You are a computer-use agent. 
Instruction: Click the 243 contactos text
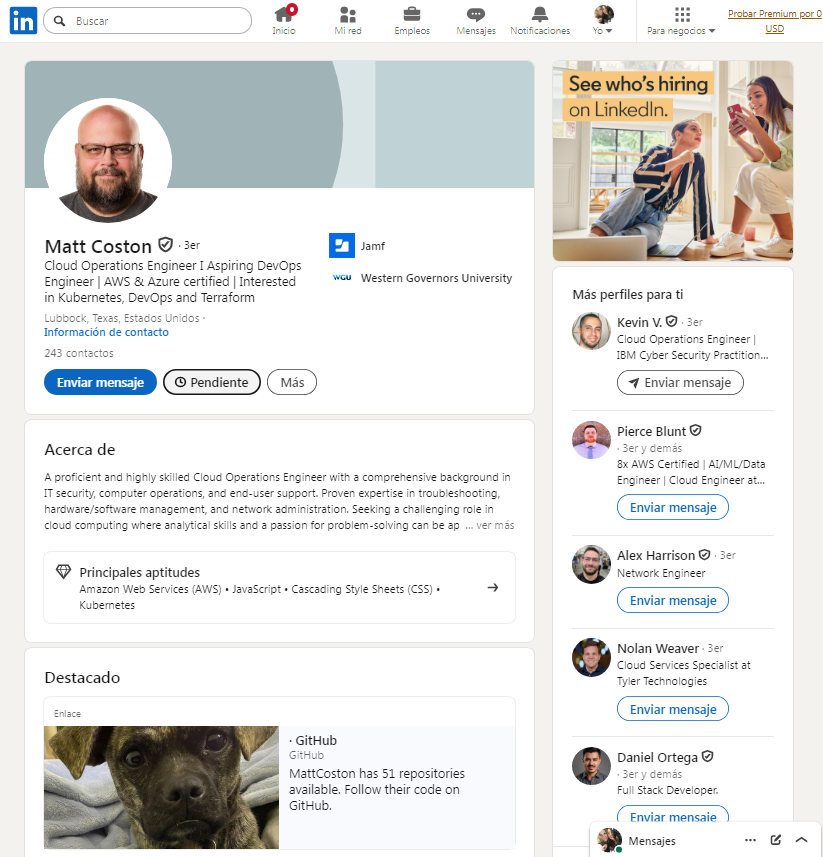pos(79,353)
